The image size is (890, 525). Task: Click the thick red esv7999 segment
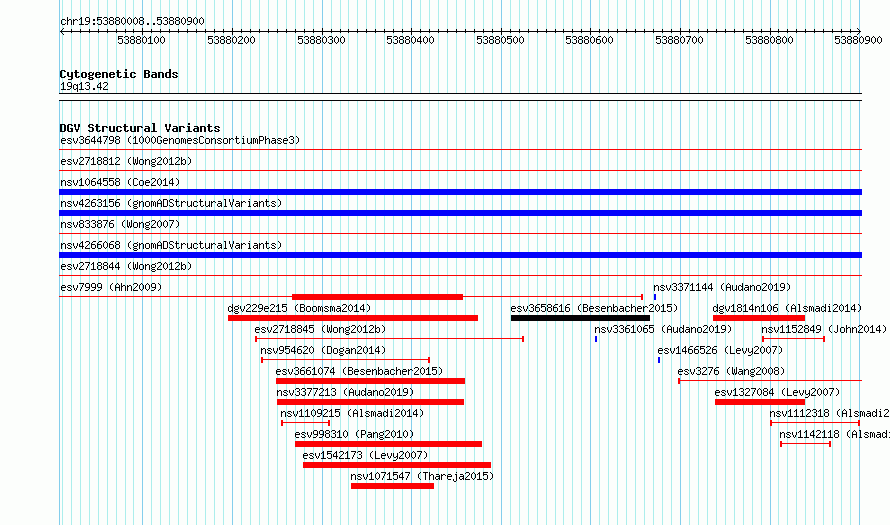(x=377, y=297)
